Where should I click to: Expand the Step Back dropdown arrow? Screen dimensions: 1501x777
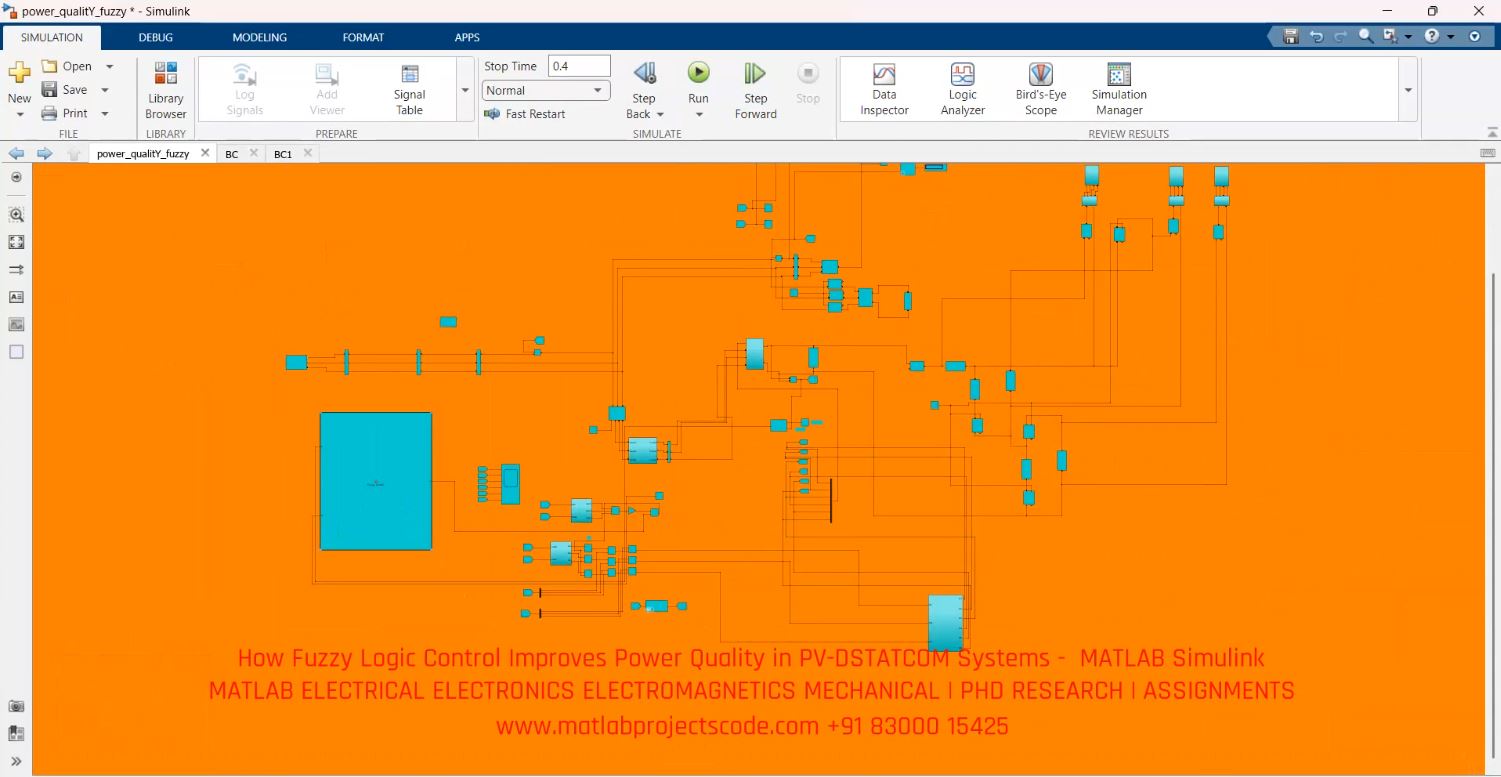tap(659, 114)
